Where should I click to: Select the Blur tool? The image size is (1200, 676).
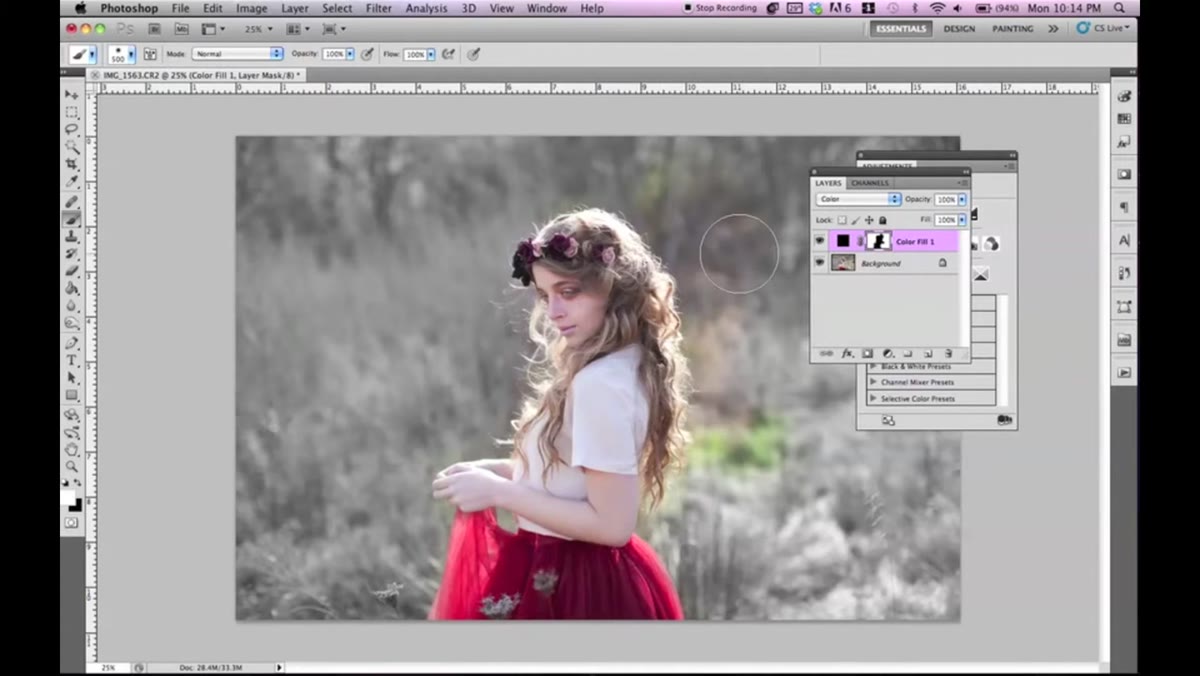tap(72, 305)
